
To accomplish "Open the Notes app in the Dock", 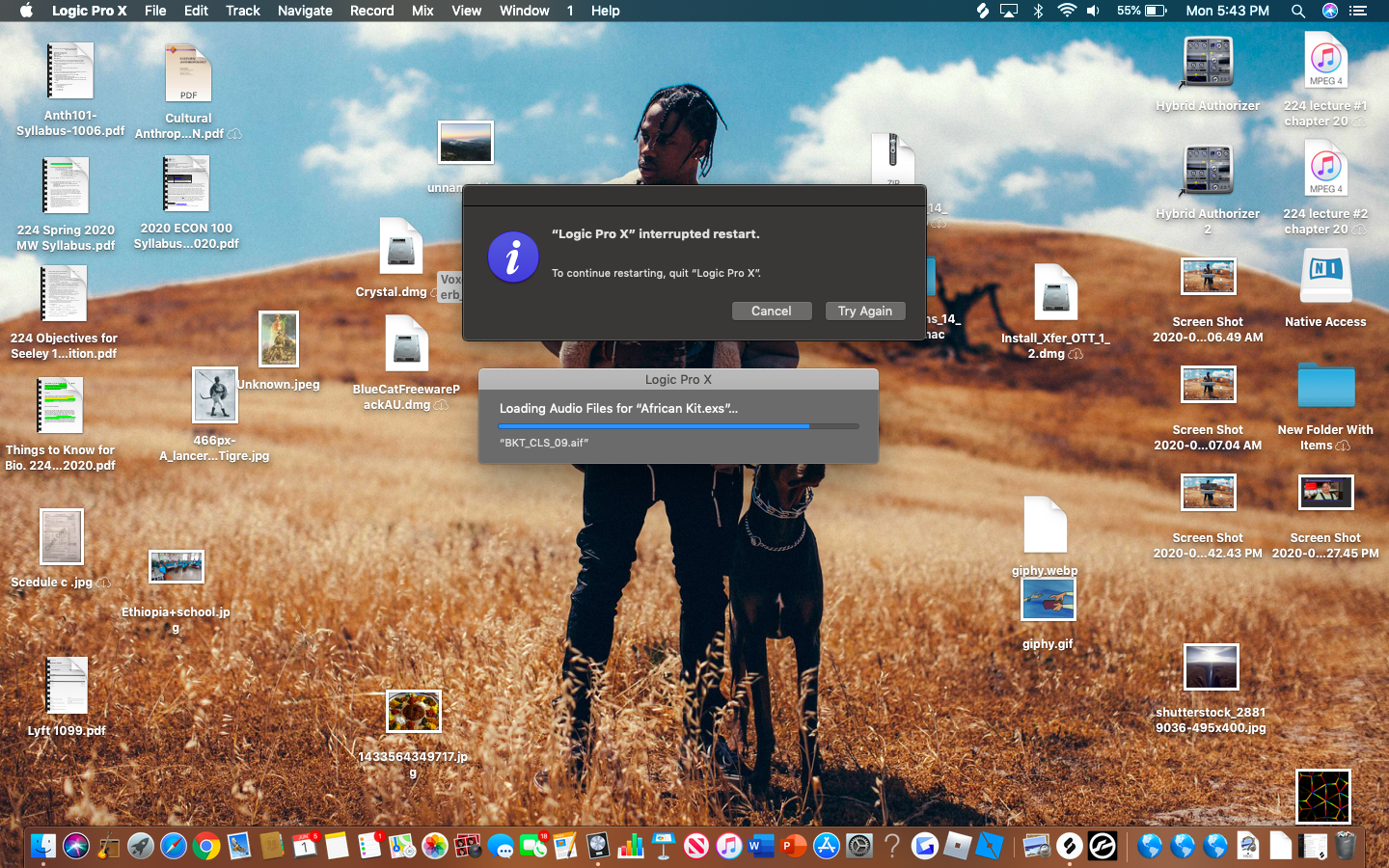I will [337, 846].
